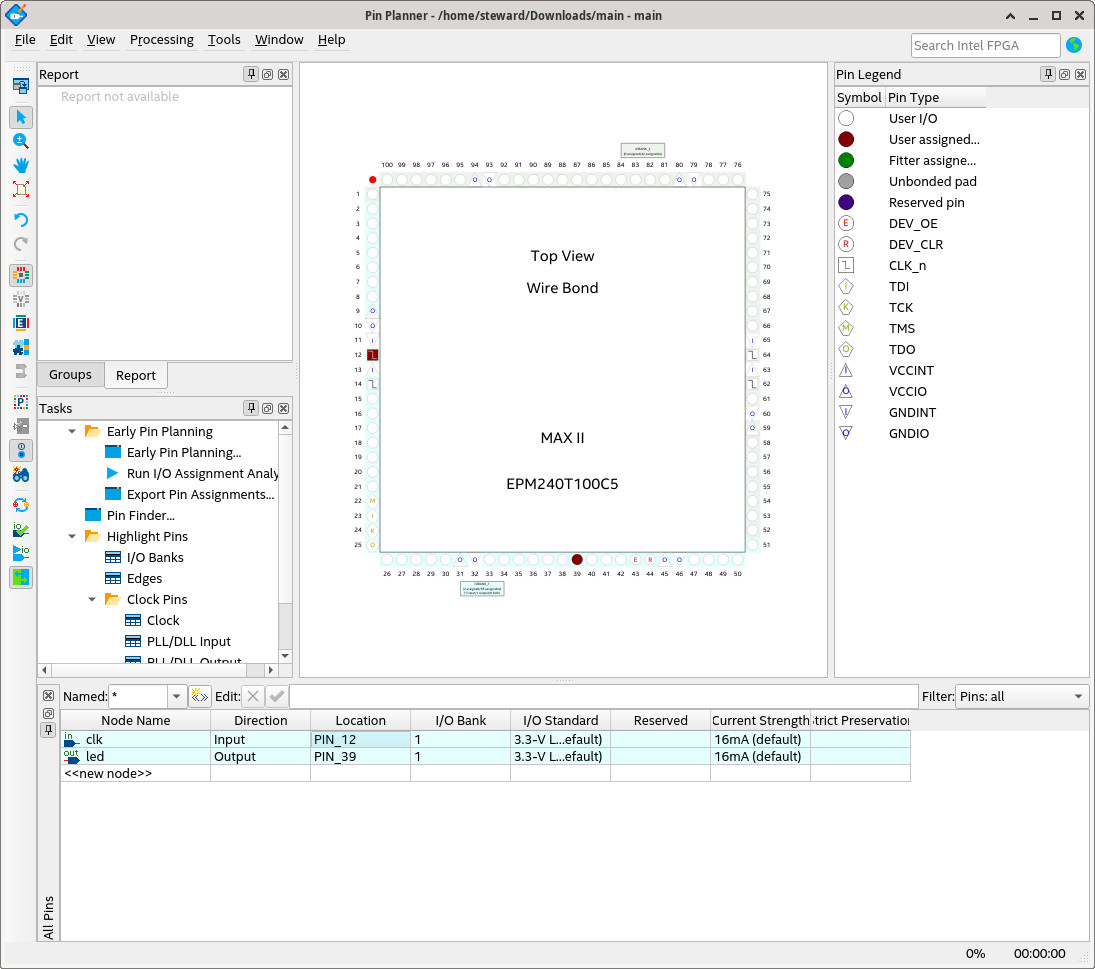Image resolution: width=1095 pixels, height=969 pixels.
Task: Toggle the I/O banks colored chip icon
Action: point(21,275)
